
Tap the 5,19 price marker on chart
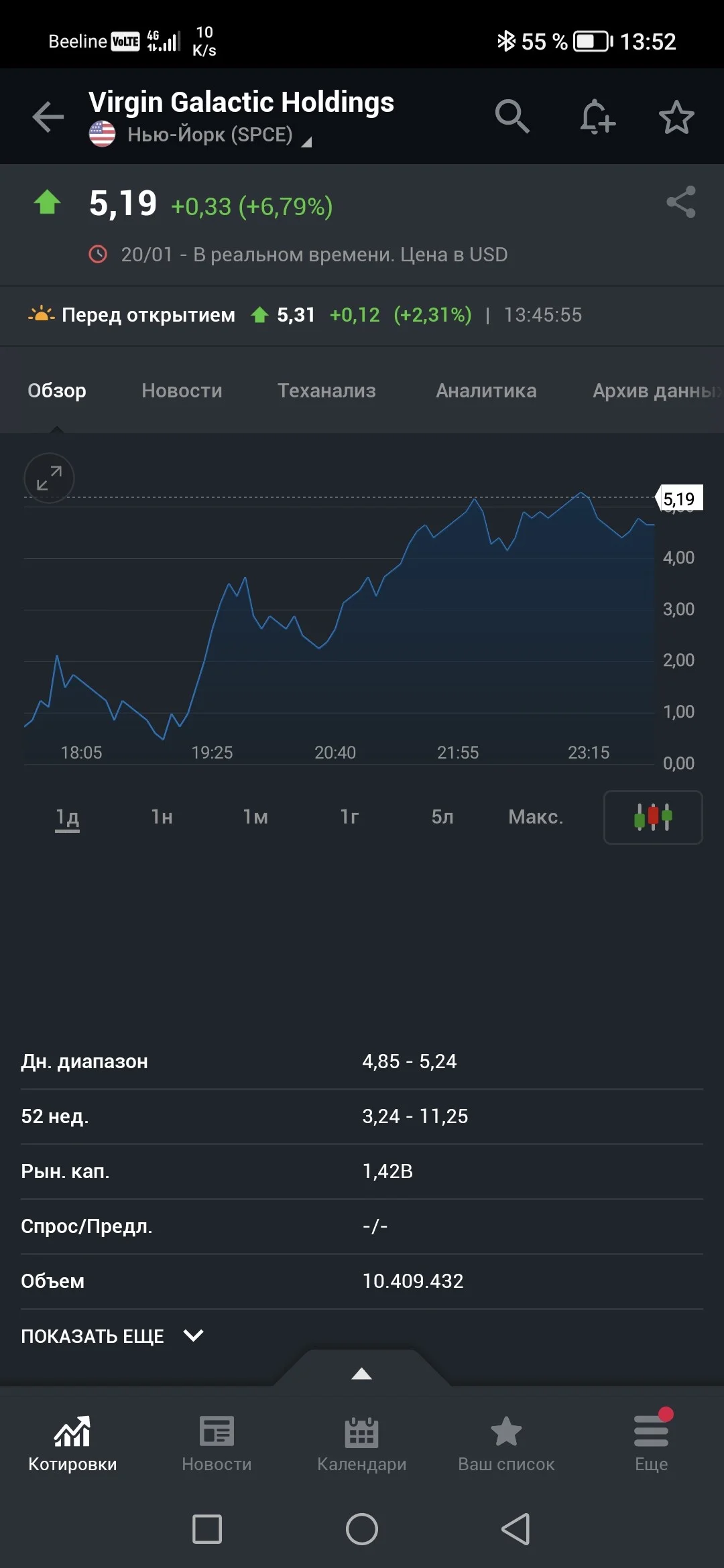[x=679, y=499]
